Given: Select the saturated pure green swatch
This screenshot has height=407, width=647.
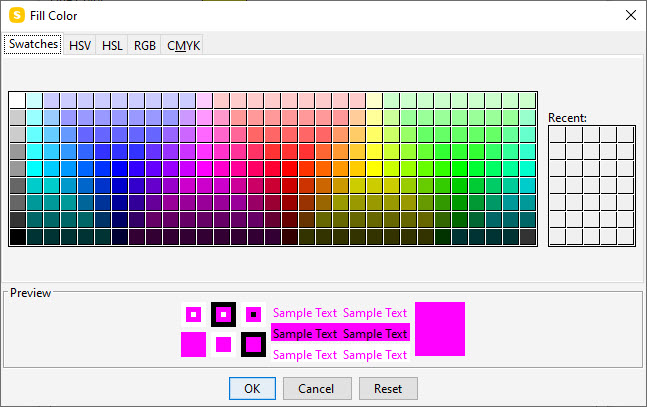Looking at the screenshot, I should pyautogui.click(x=459, y=168).
